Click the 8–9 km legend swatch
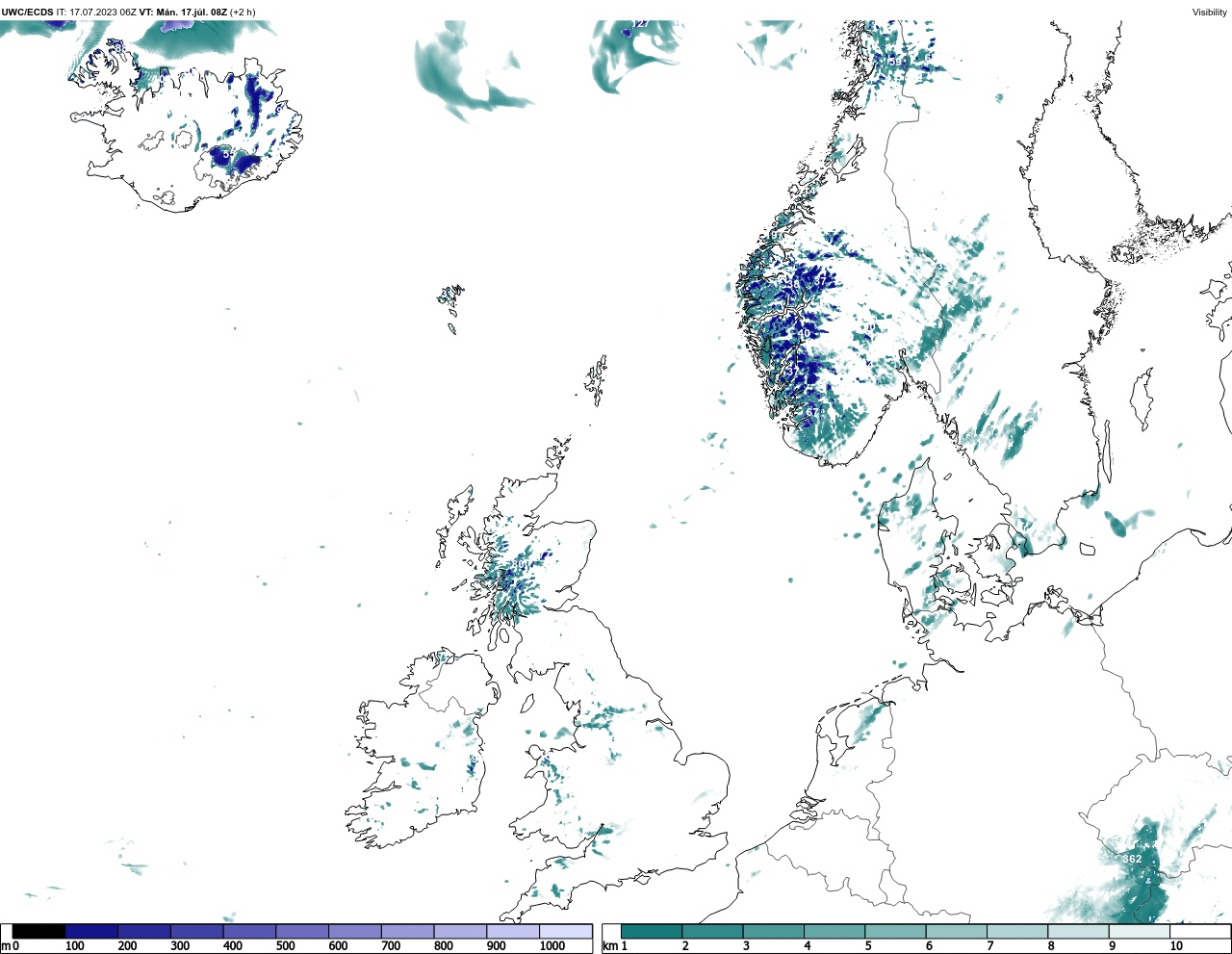 [1078, 931]
